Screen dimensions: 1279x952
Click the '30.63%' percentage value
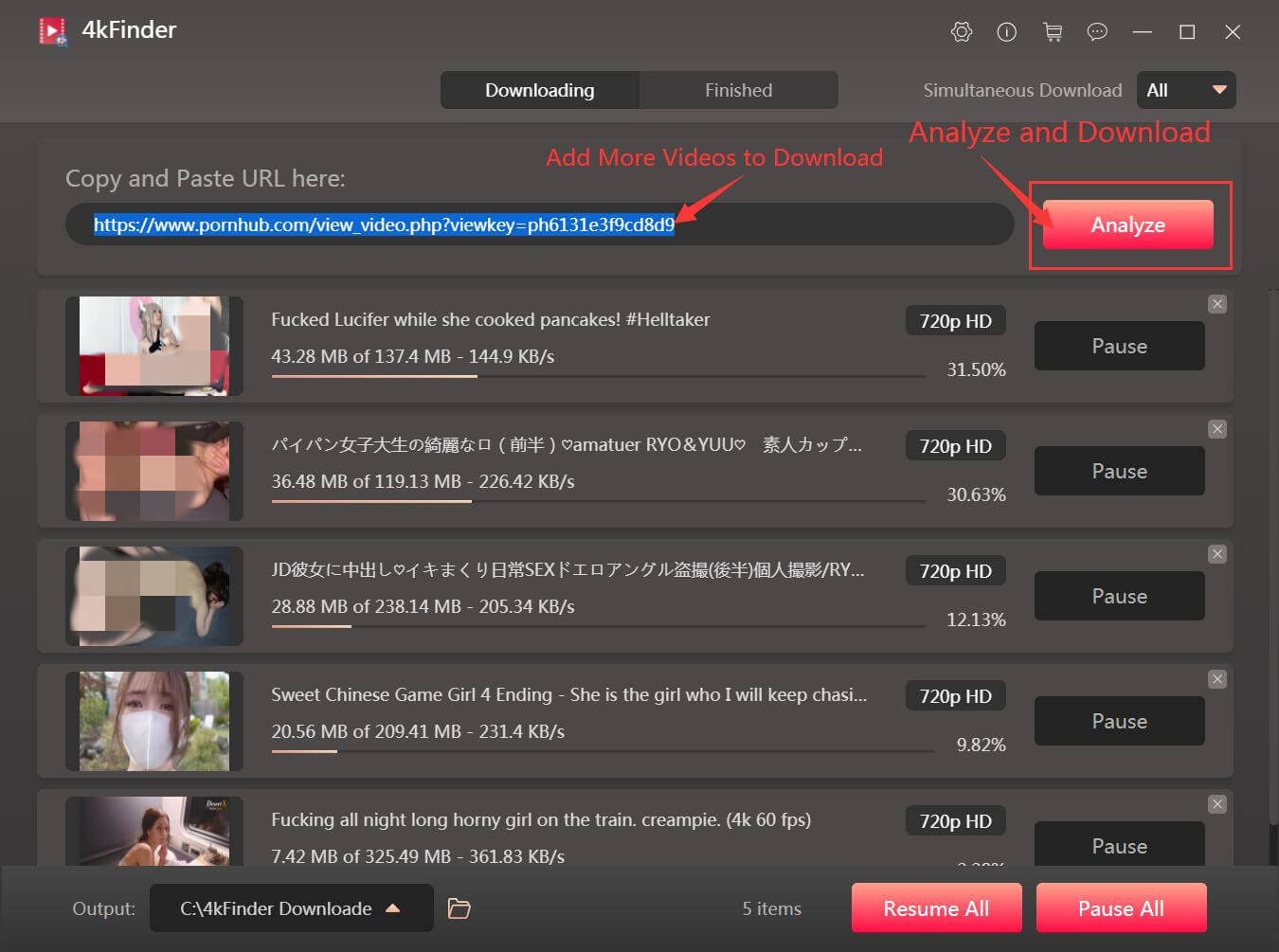point(977,494)
